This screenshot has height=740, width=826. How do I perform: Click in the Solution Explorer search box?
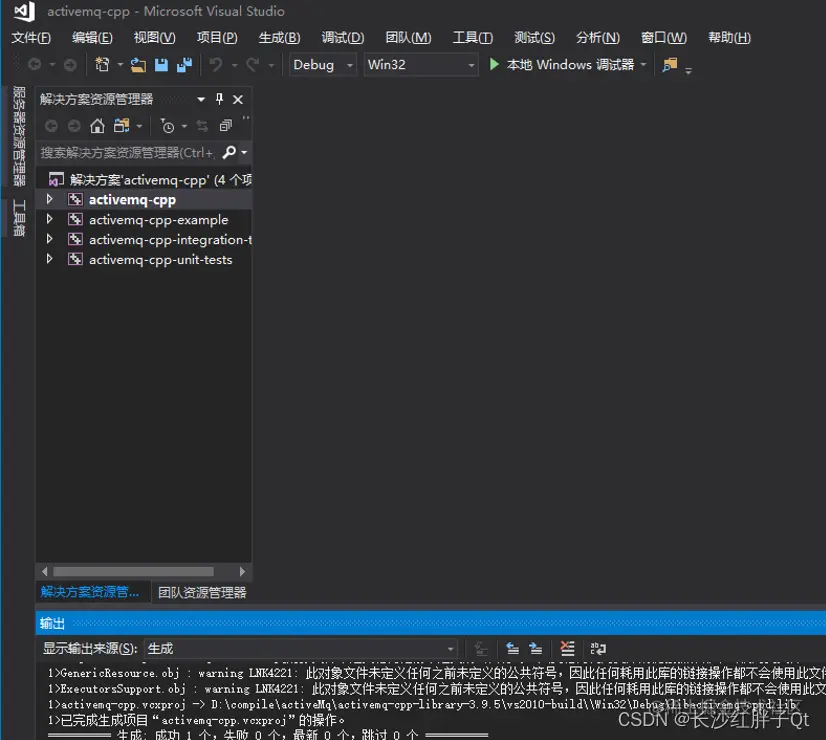point(128,153)
